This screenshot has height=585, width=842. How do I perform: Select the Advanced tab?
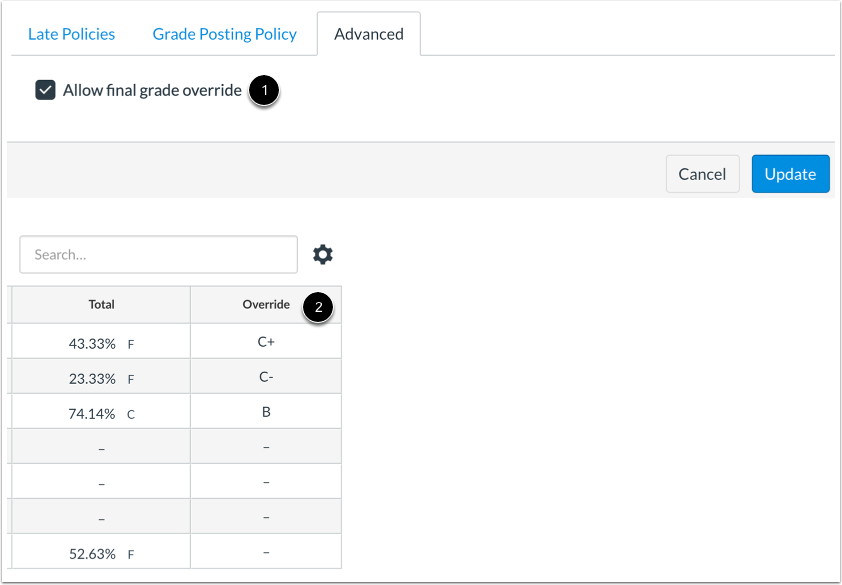coord(369,34)
